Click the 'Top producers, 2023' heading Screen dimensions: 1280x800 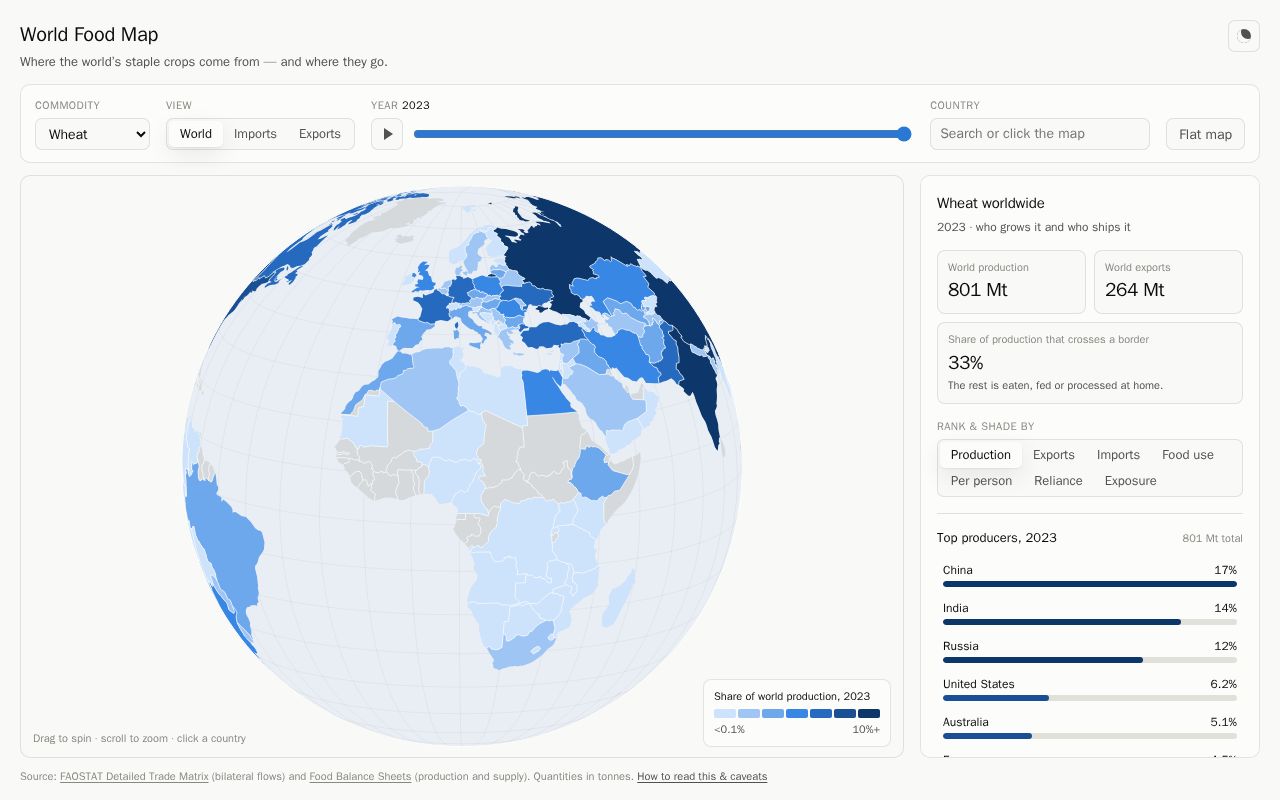997,538
